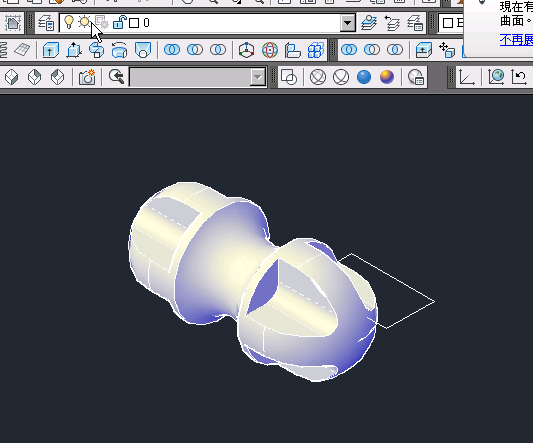Viewport: 533px width, 443px height.
Task: Click Union in the Solid Editing toolbar
Action: coord(349,50)
